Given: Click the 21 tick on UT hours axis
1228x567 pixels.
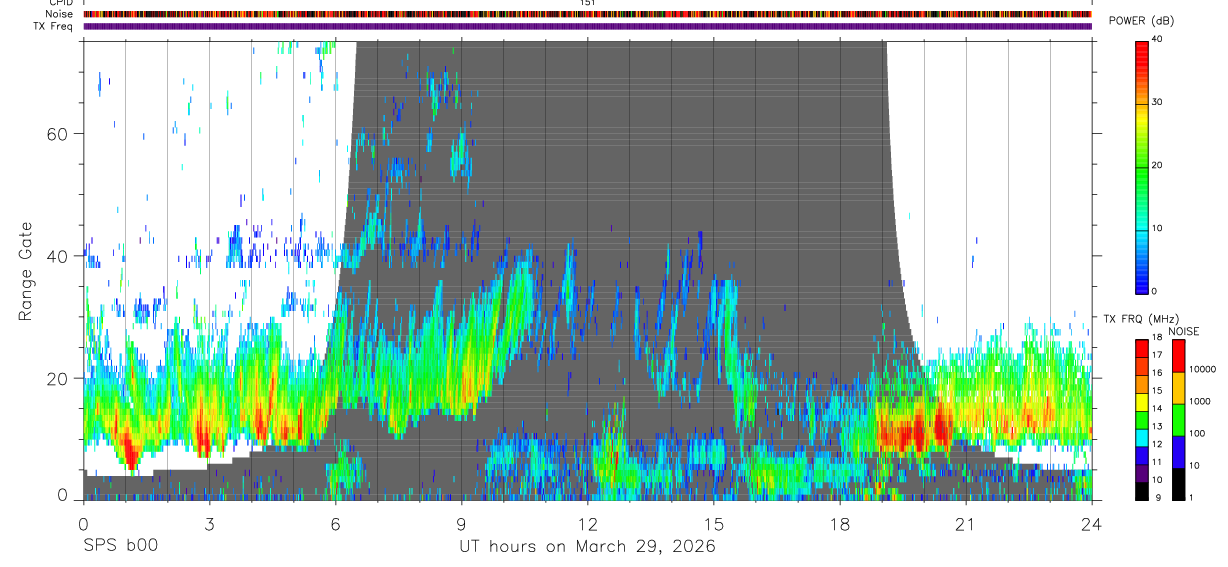Looking at the screenshot, I should [966, 523].
